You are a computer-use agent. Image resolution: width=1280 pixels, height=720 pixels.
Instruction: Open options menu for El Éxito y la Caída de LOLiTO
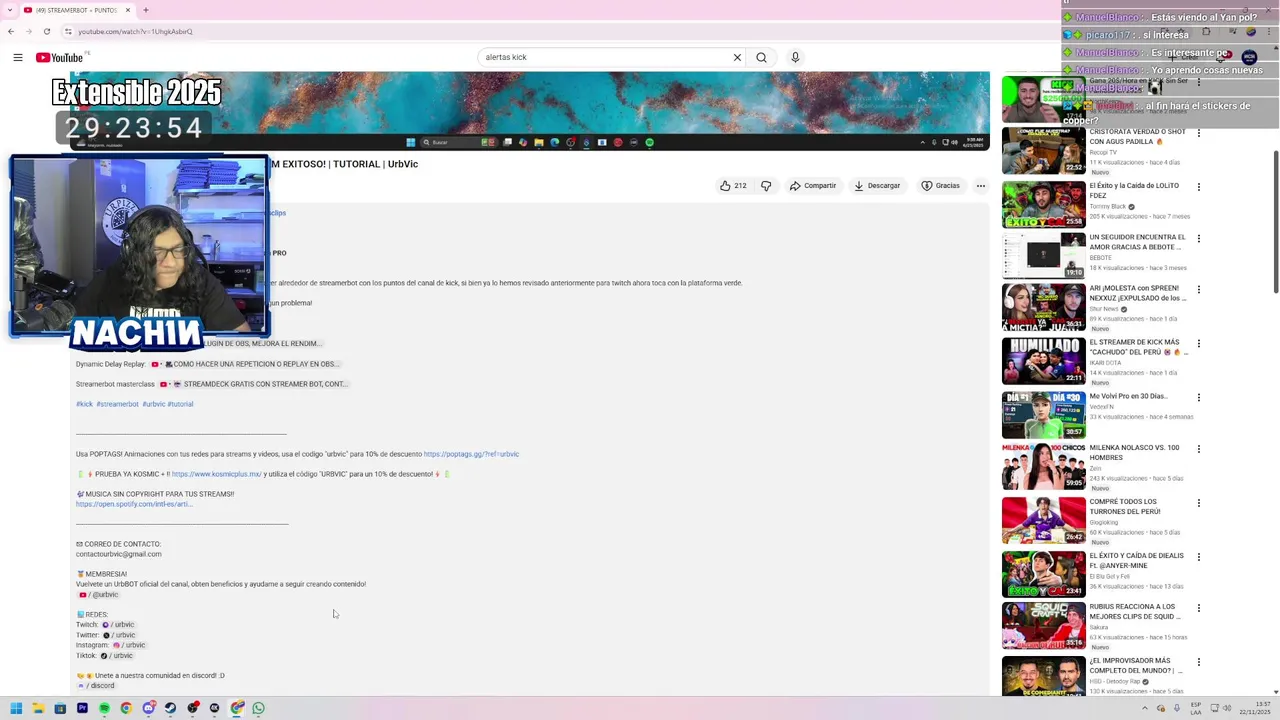(x=1199, y=187)
